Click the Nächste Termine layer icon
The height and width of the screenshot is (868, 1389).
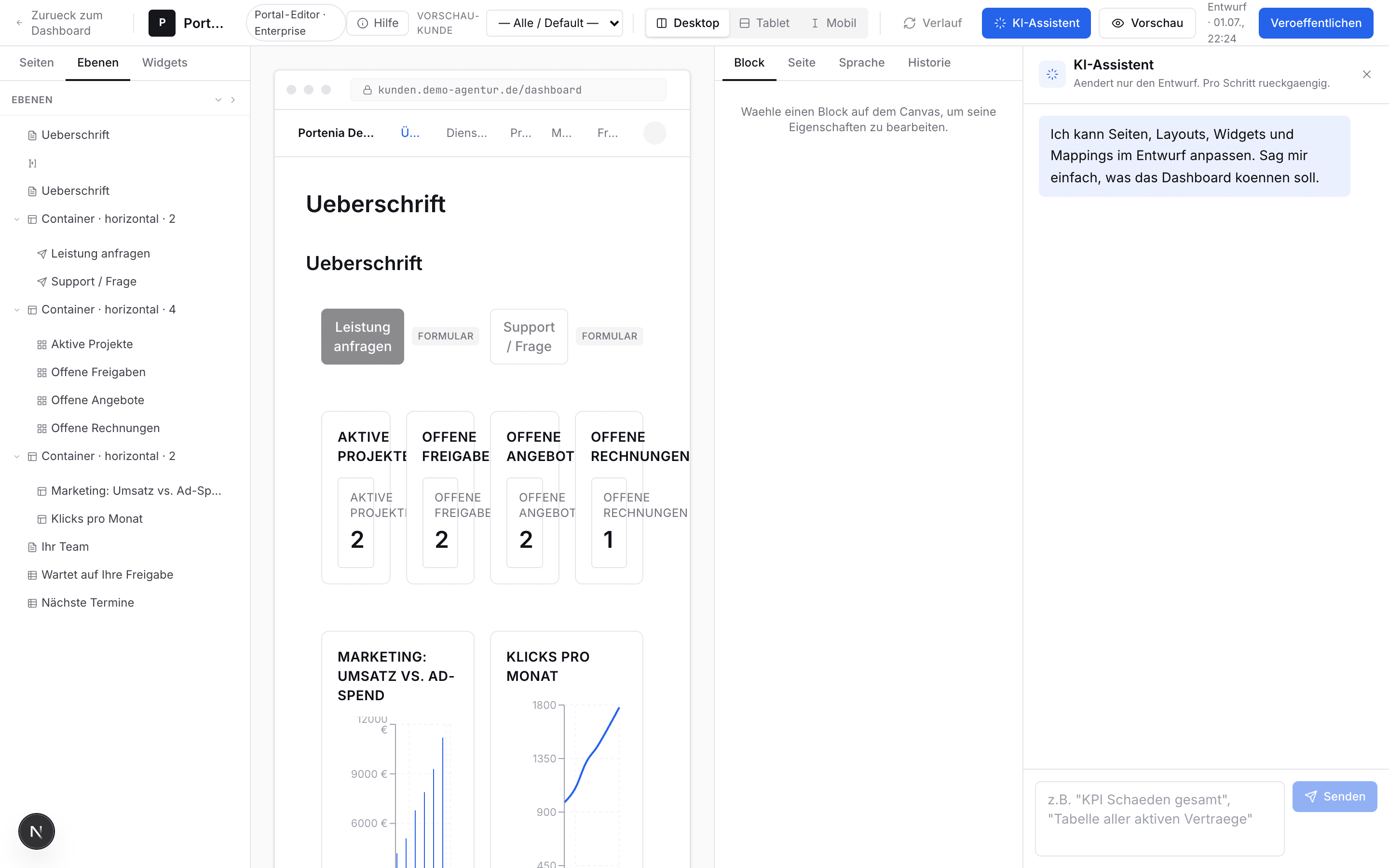click(x=32, y=603)
